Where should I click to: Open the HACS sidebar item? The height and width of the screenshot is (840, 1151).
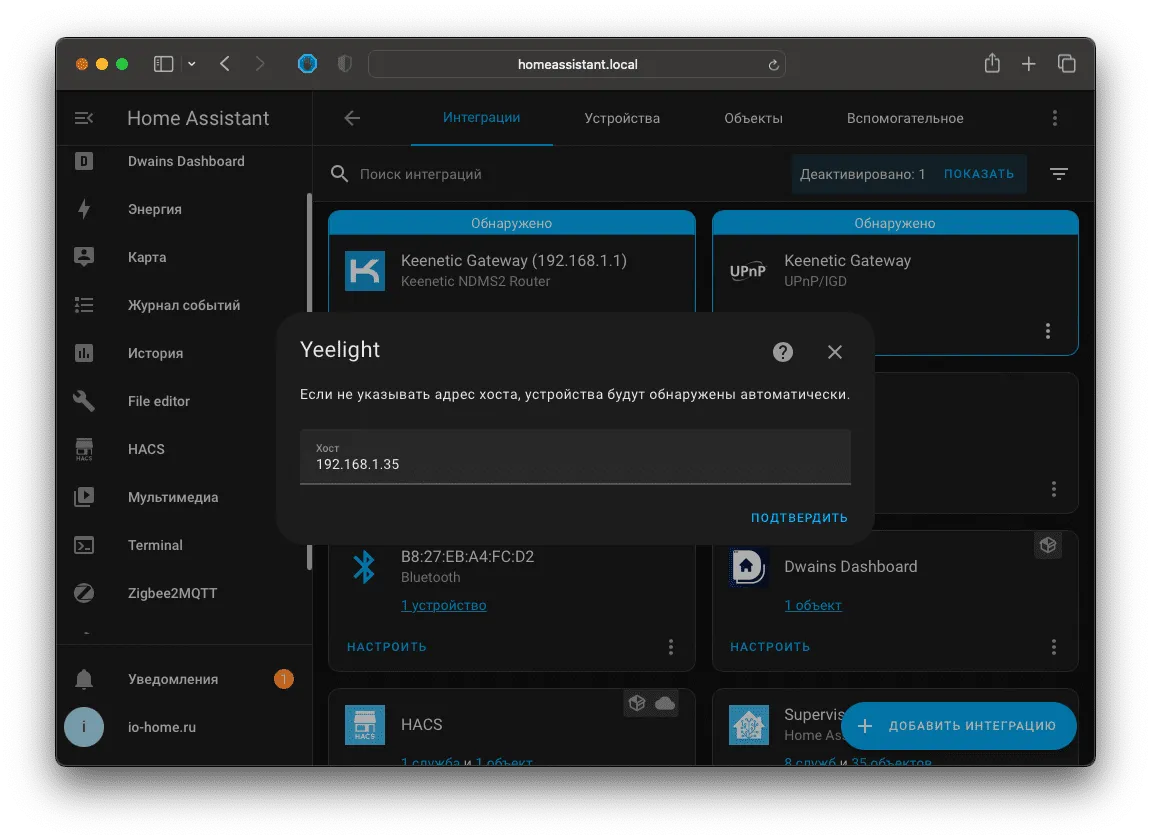point(146,449)
